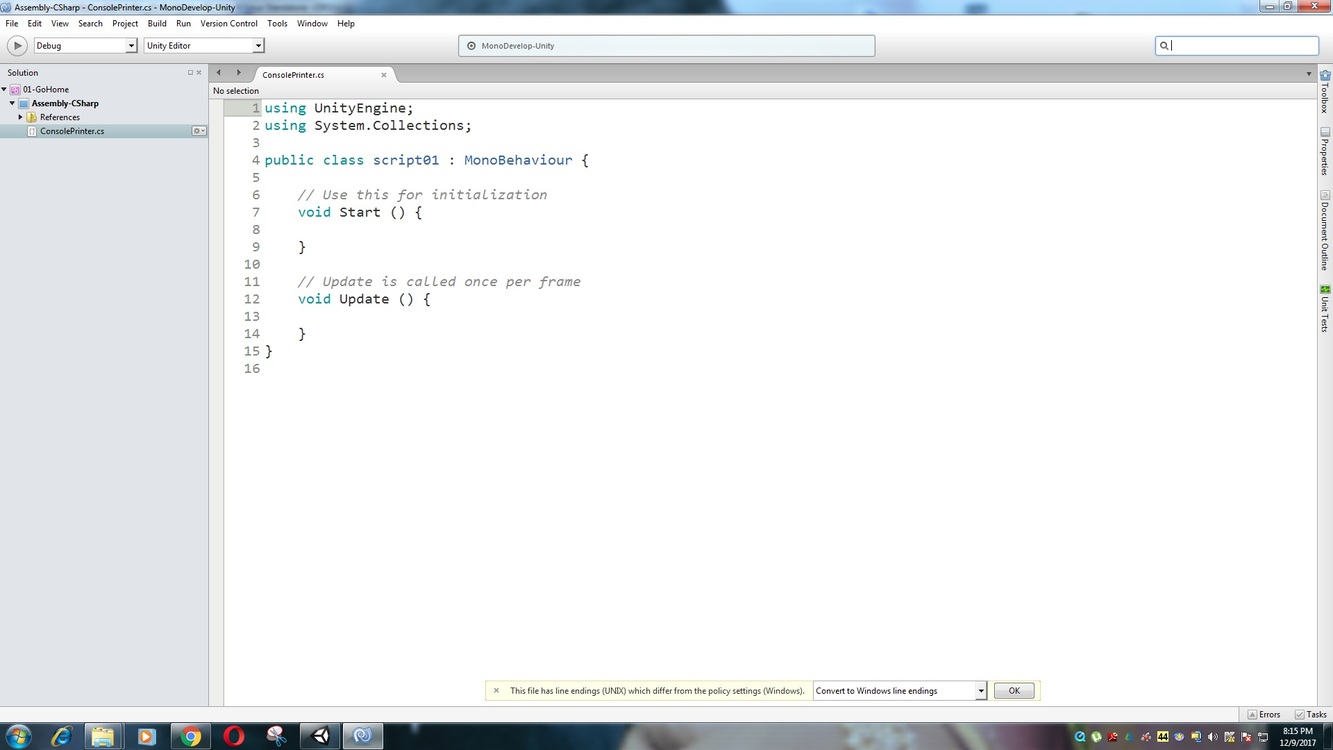Open the Windows Start menu
The height and width of the screenshot is (750, 1333).
[17, 737]
